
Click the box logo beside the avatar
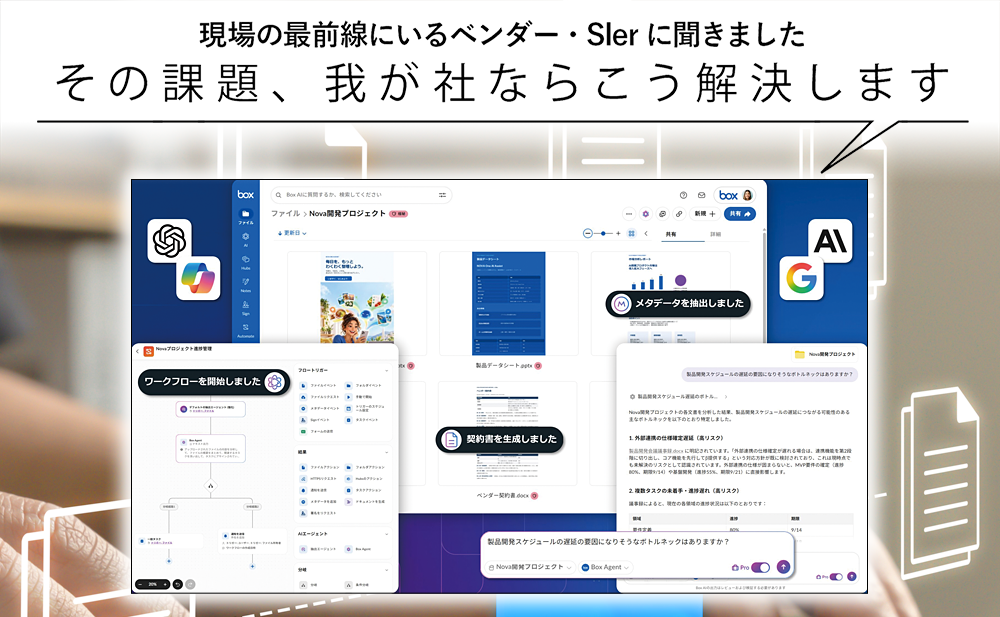(728, 195)
